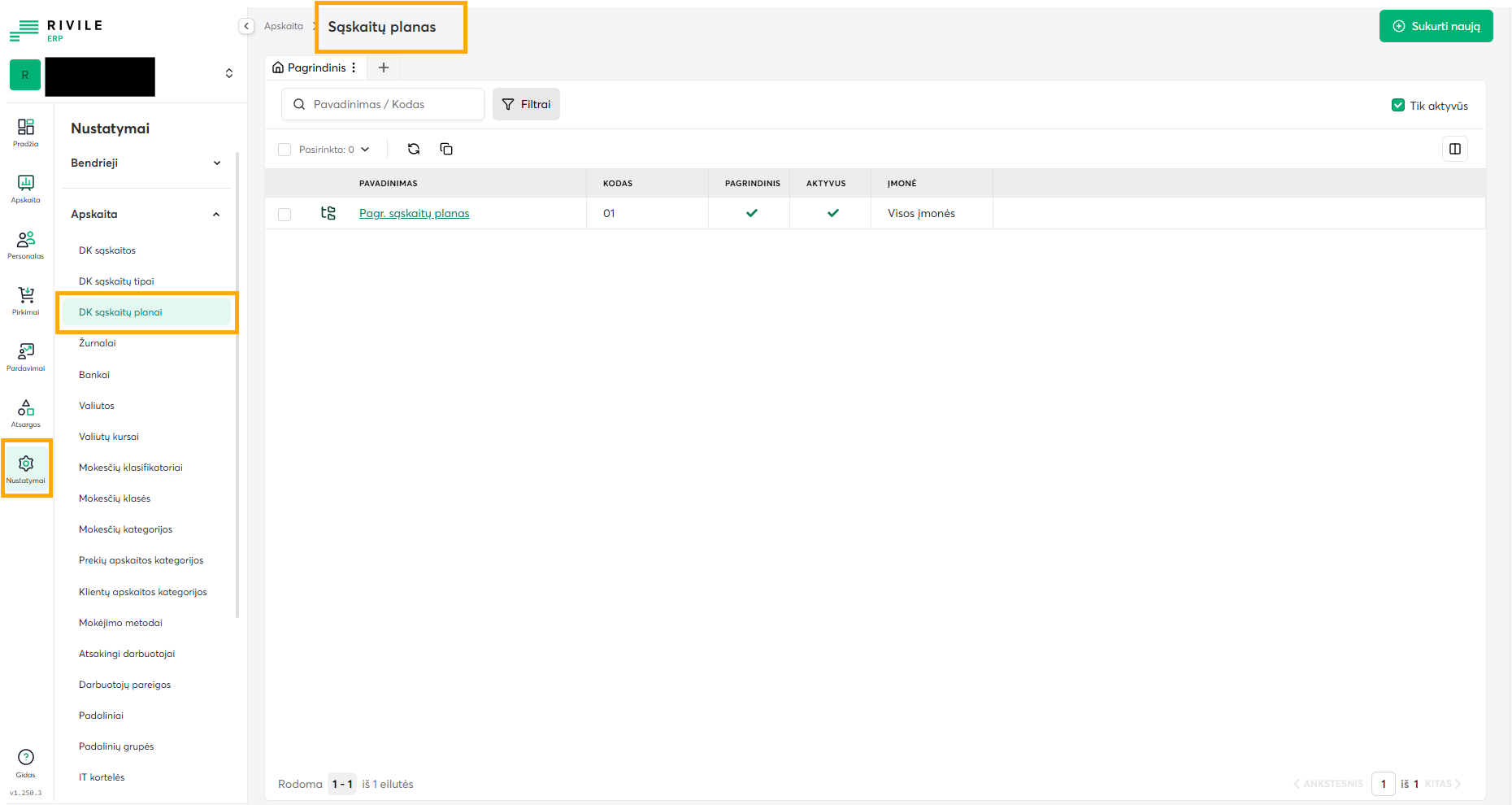Open the Apskaita module in sidebar
1512x805 pixels.
tap(26, 189)
